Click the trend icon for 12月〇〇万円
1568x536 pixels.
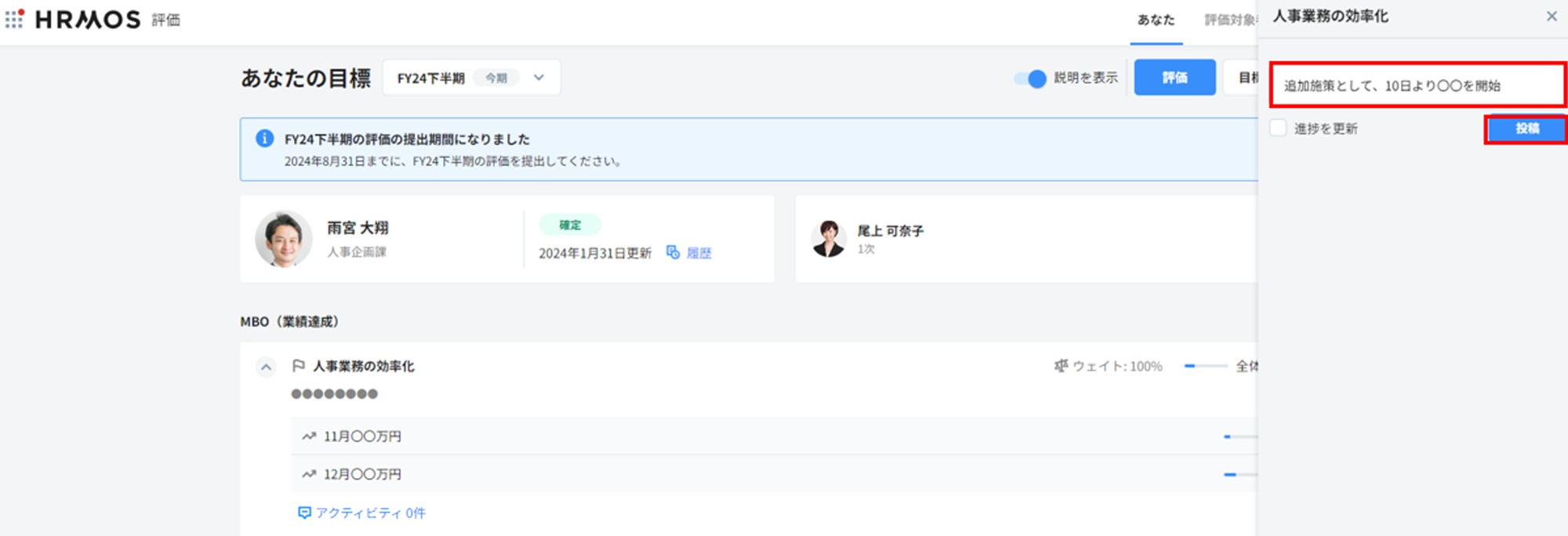point(309,474)
